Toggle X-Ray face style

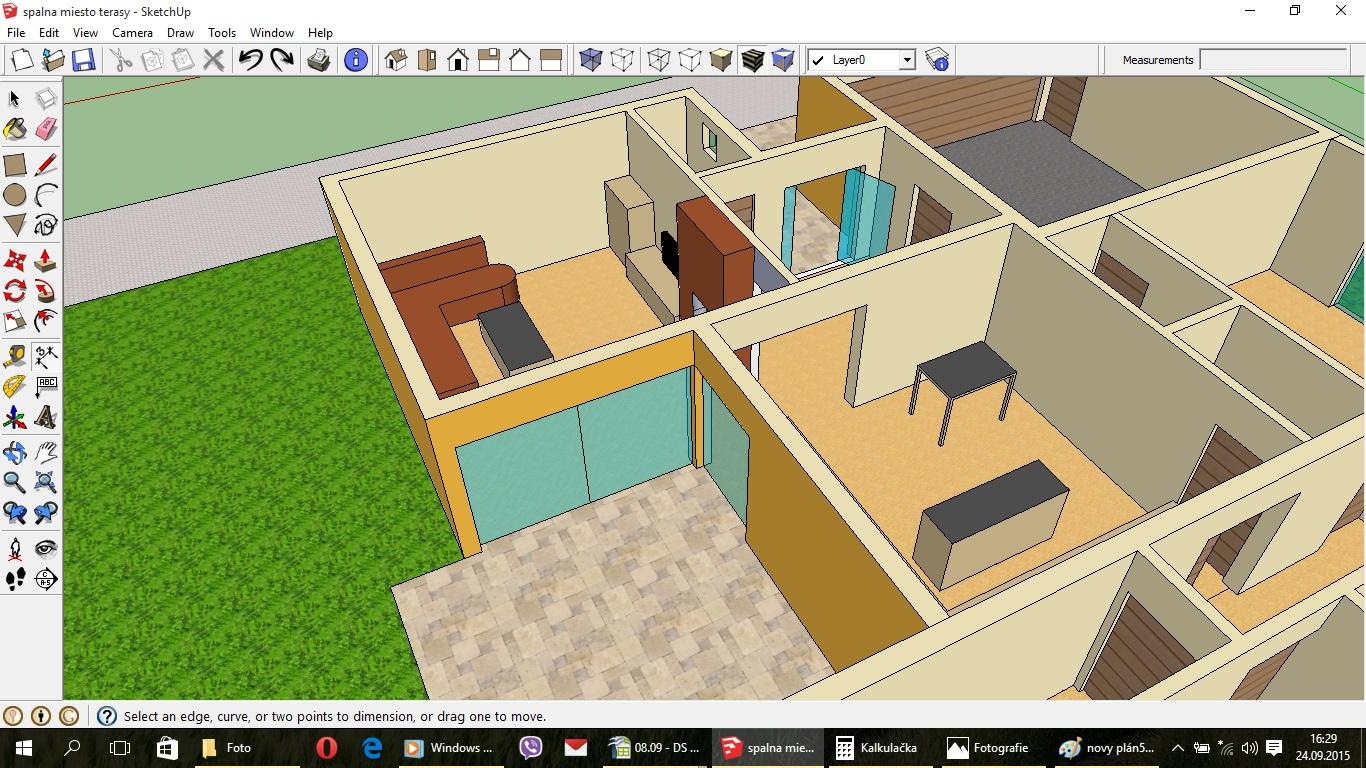point(591,60)
